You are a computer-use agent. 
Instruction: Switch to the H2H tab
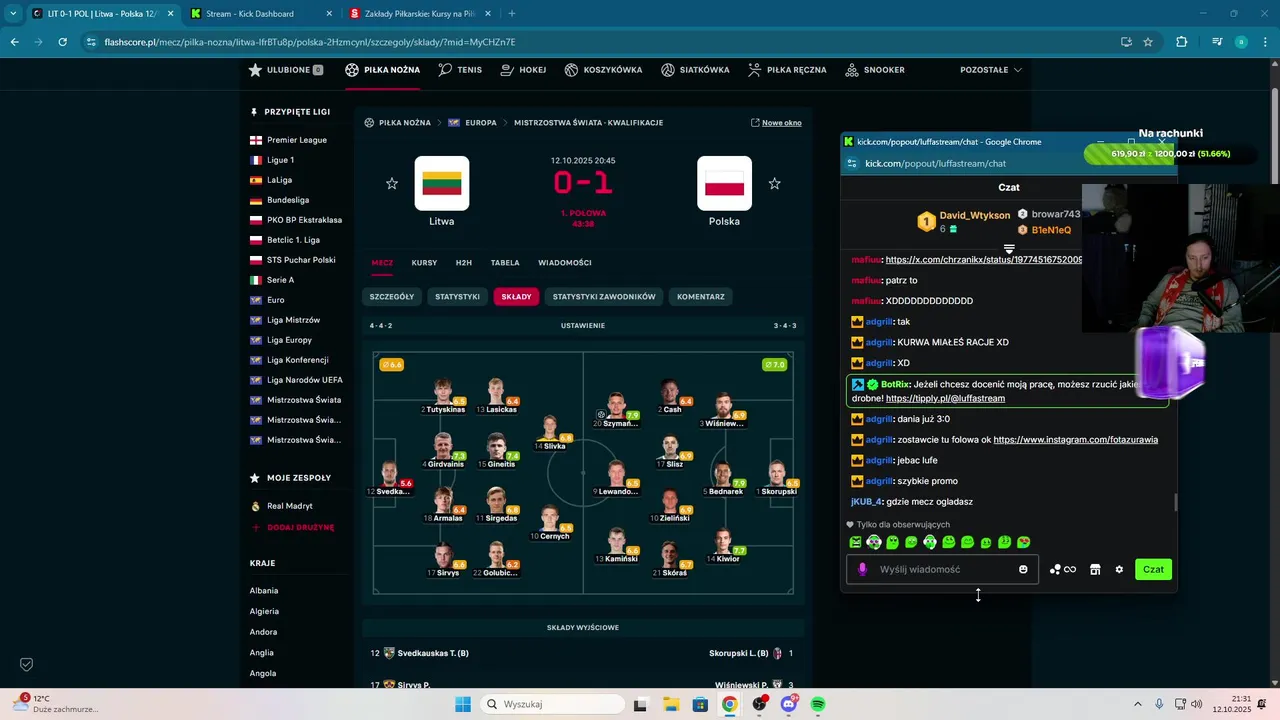pos(464,263)
